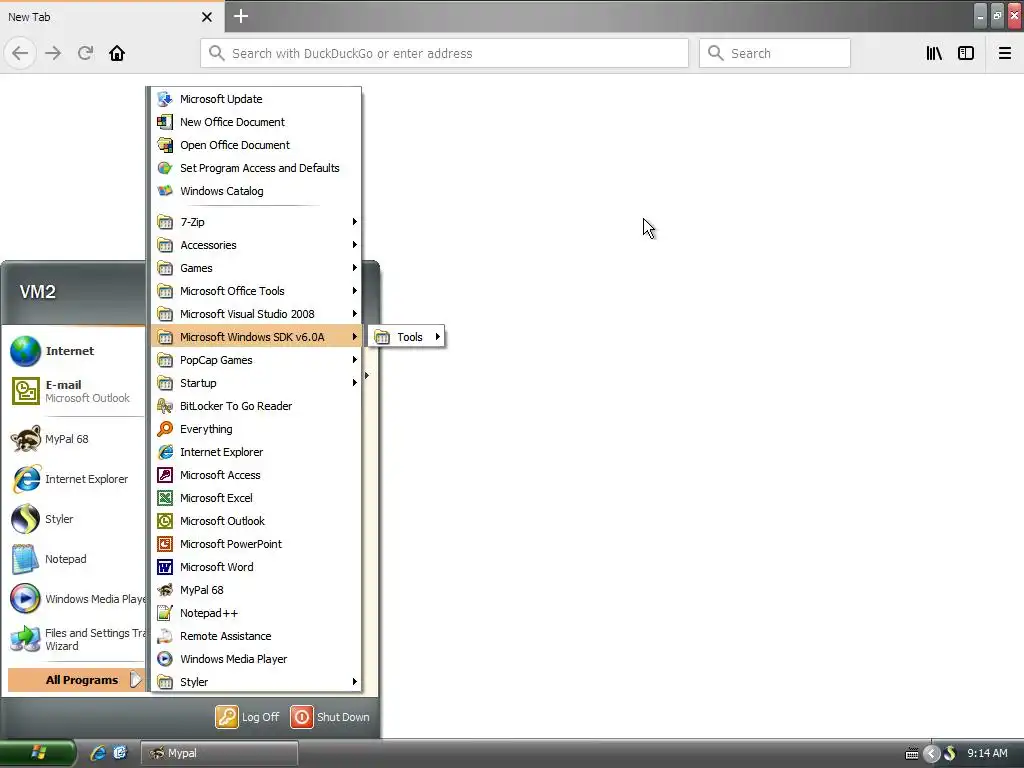Launch Microsoft Excel

(256, 498)
